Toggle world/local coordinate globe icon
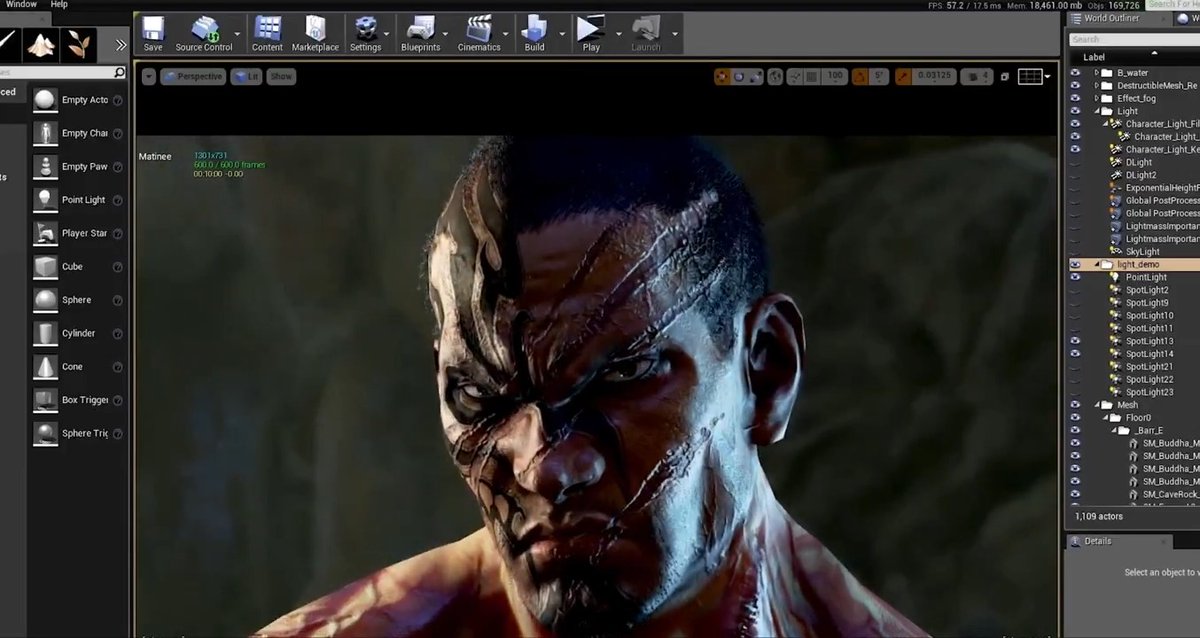Viewport: 1200px width, 638px height. 777,76
